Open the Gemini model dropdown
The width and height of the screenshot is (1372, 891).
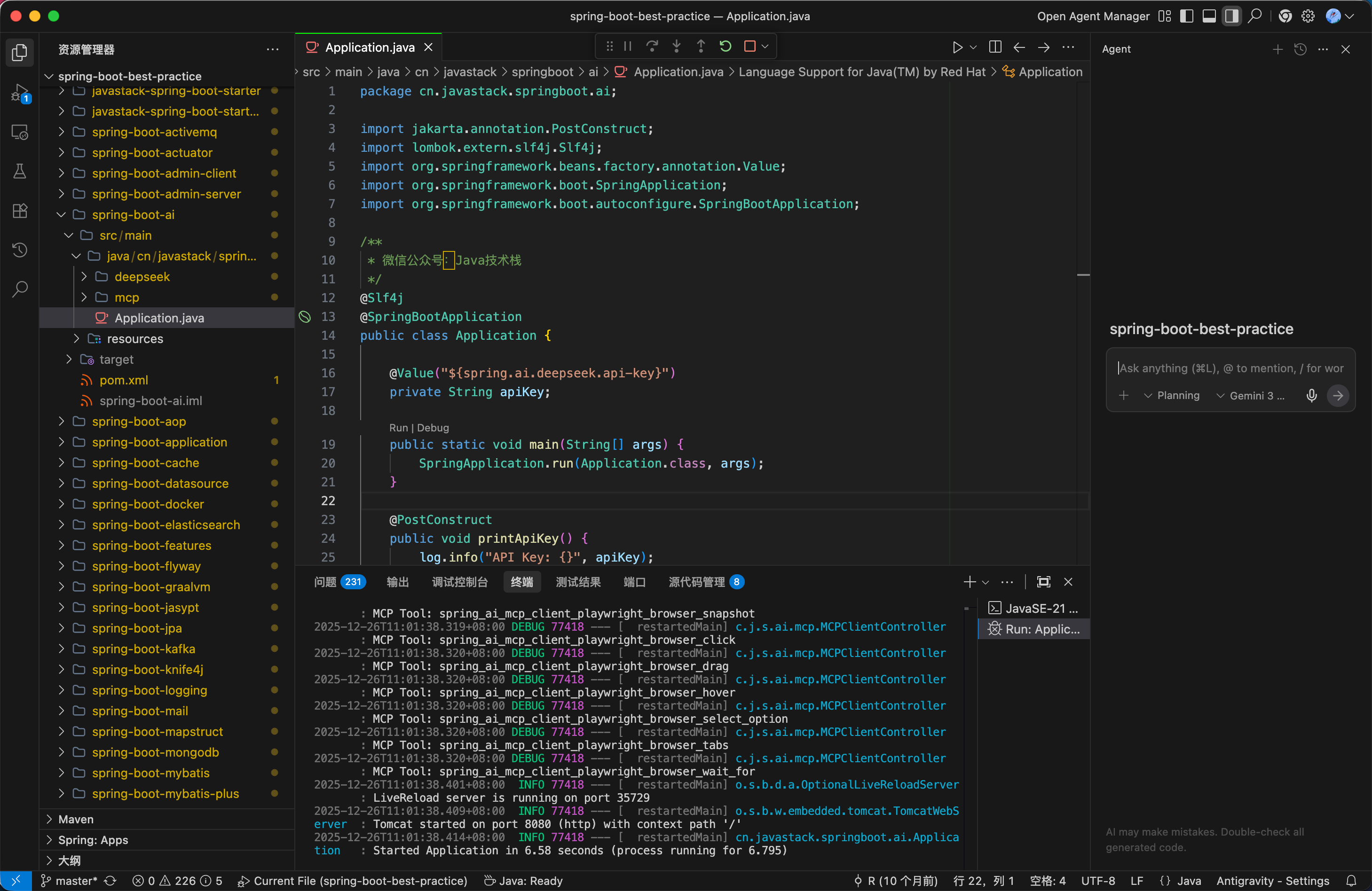pos(1251,395)
